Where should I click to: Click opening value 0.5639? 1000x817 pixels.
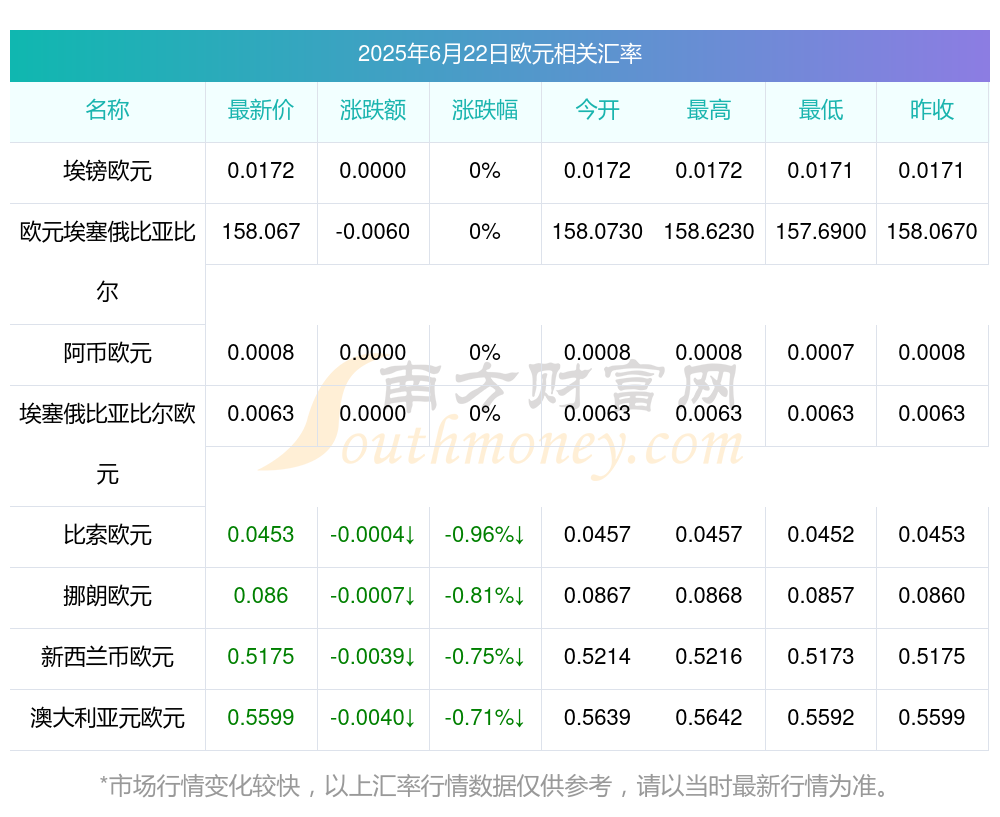597,718
